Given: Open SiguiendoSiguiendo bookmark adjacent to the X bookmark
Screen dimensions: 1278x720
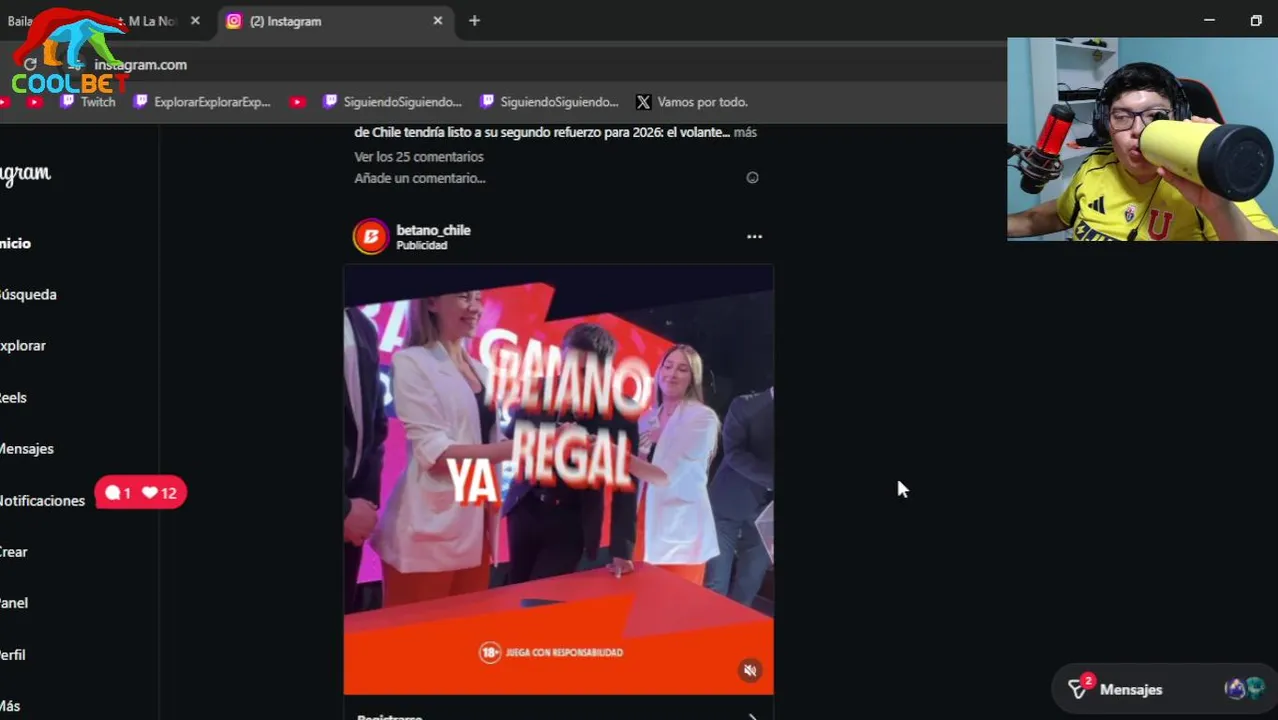Looking at the screenshot, I should [549, 101].
